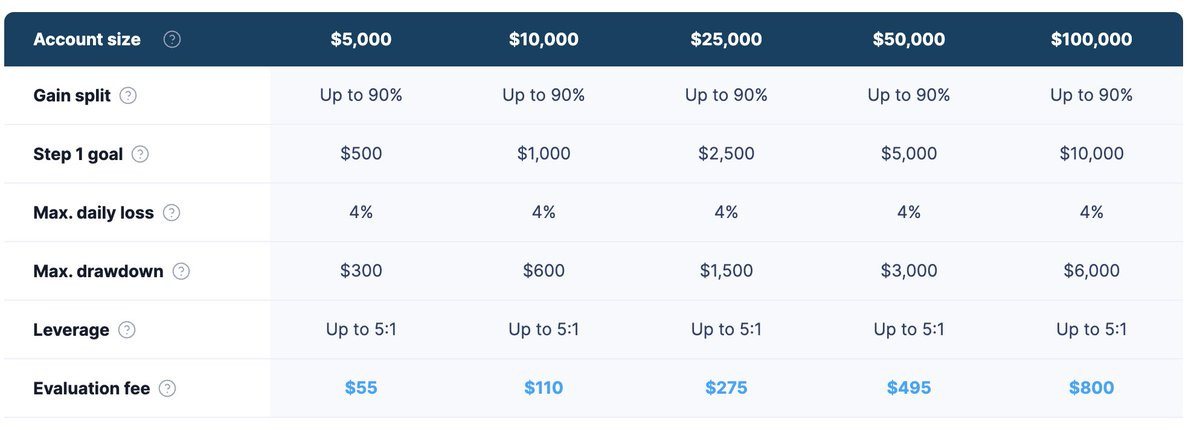Open the $800 evaluation fee link
The image size is (1200, 430).
tap(1091, 388)
